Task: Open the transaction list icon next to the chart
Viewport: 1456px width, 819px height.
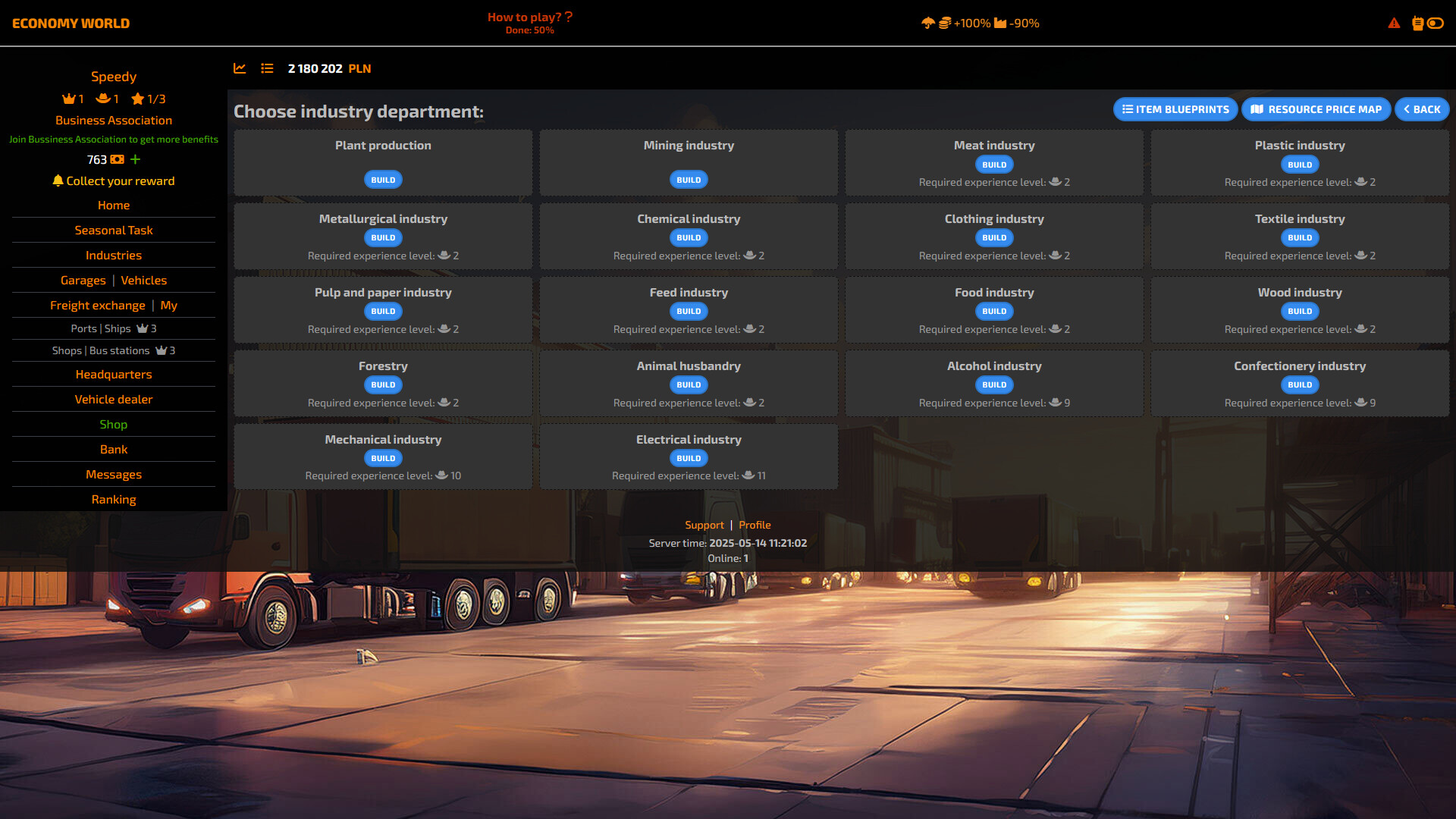Action: [267, 68]
